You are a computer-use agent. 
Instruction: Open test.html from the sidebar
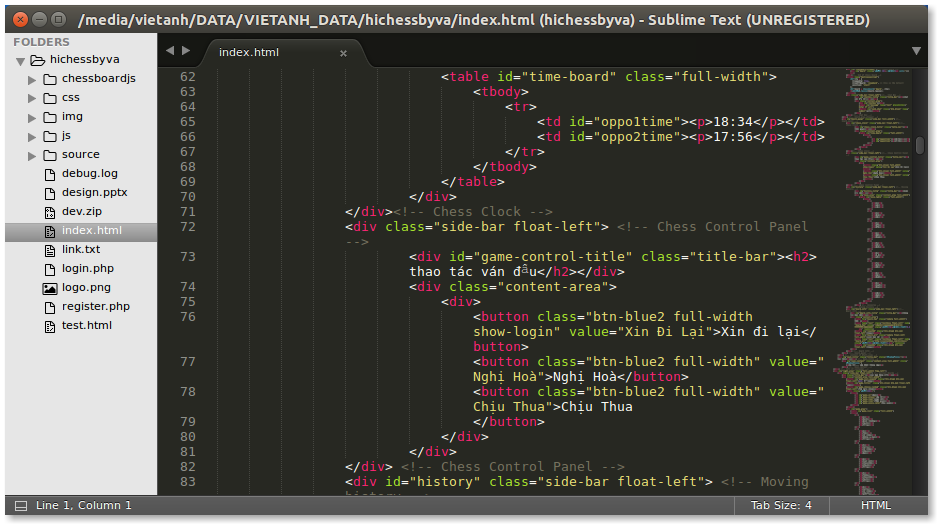tap(87, 325)
